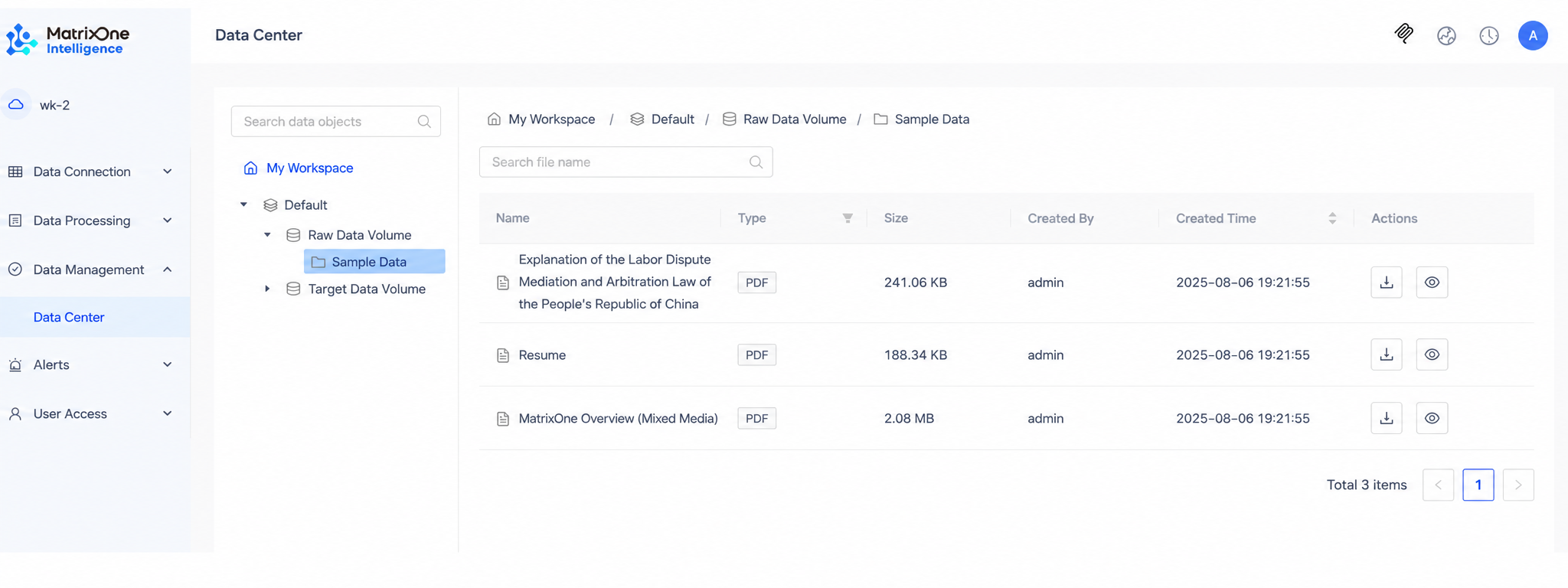Screen dimensions: 1568x588
Task: Open the globe-like icon in header
Action: 1446,35
